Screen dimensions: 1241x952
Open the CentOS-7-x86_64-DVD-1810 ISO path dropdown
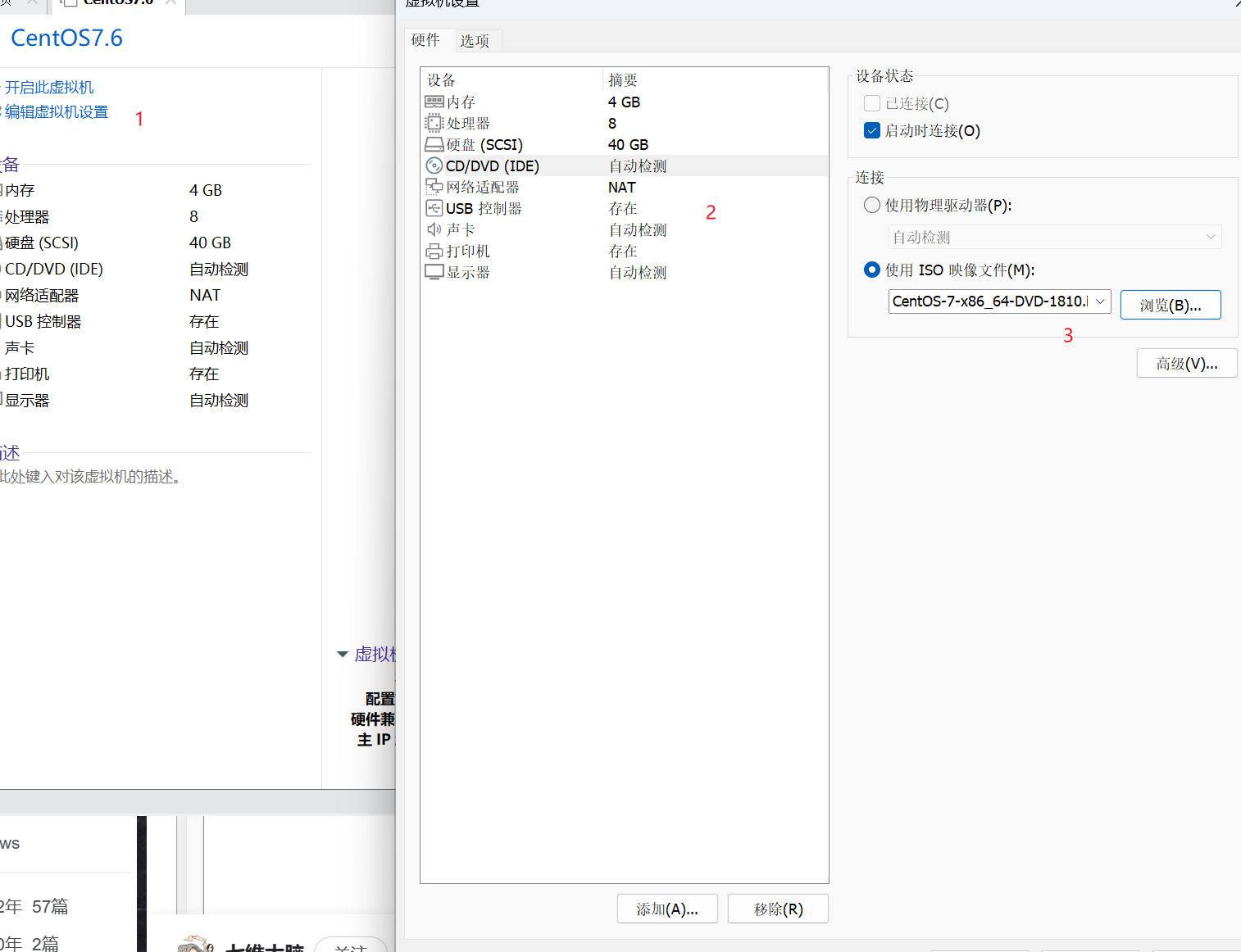[999, 301]
